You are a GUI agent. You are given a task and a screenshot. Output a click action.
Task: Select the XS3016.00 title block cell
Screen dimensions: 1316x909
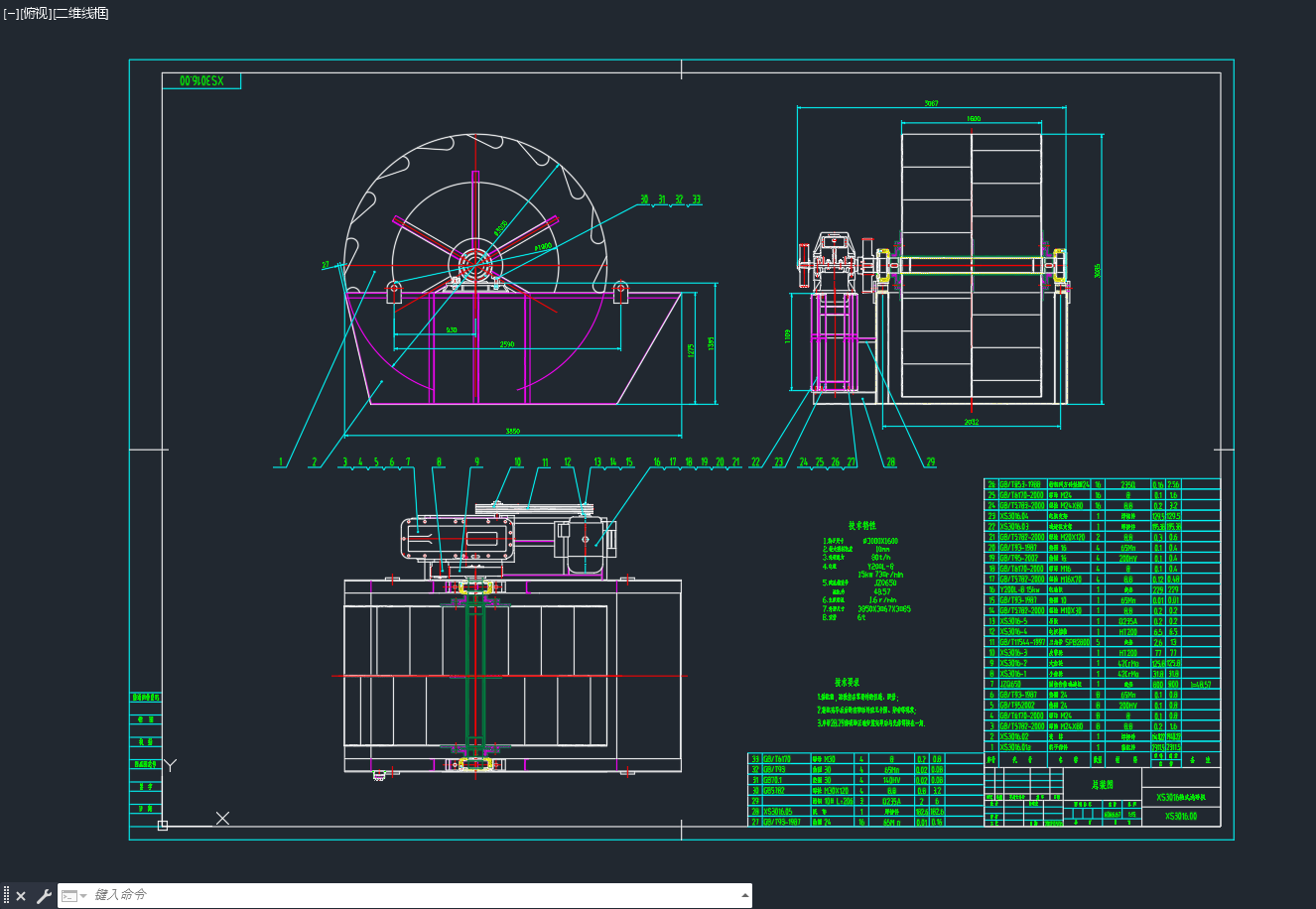(x=1181, y=817)
